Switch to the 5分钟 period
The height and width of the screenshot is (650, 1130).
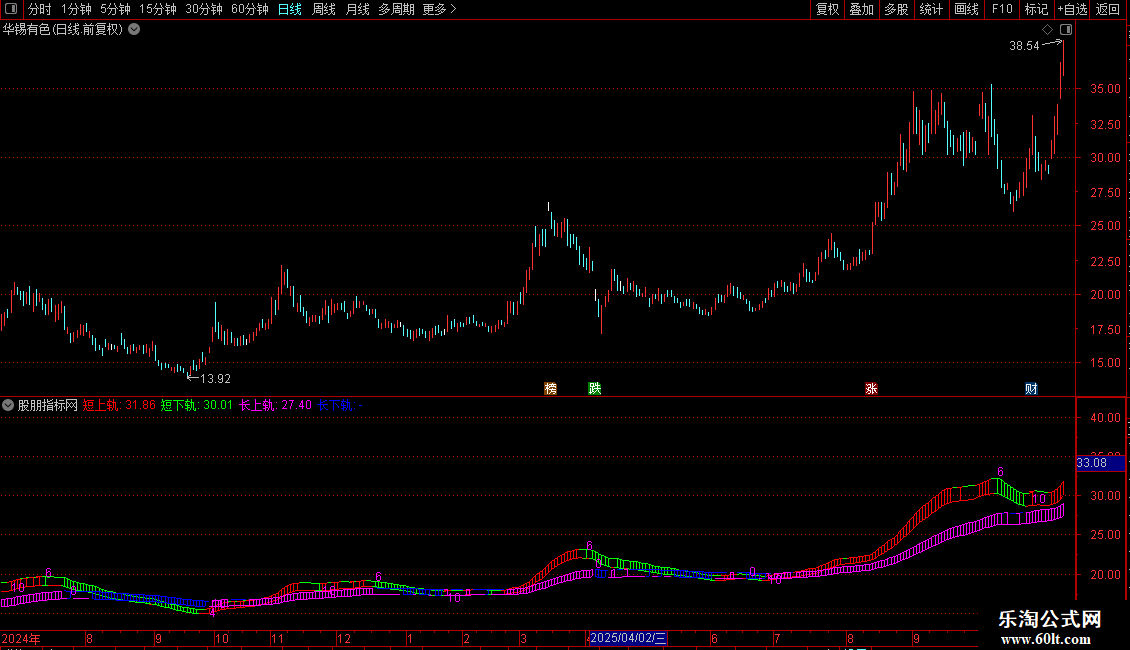115,9
